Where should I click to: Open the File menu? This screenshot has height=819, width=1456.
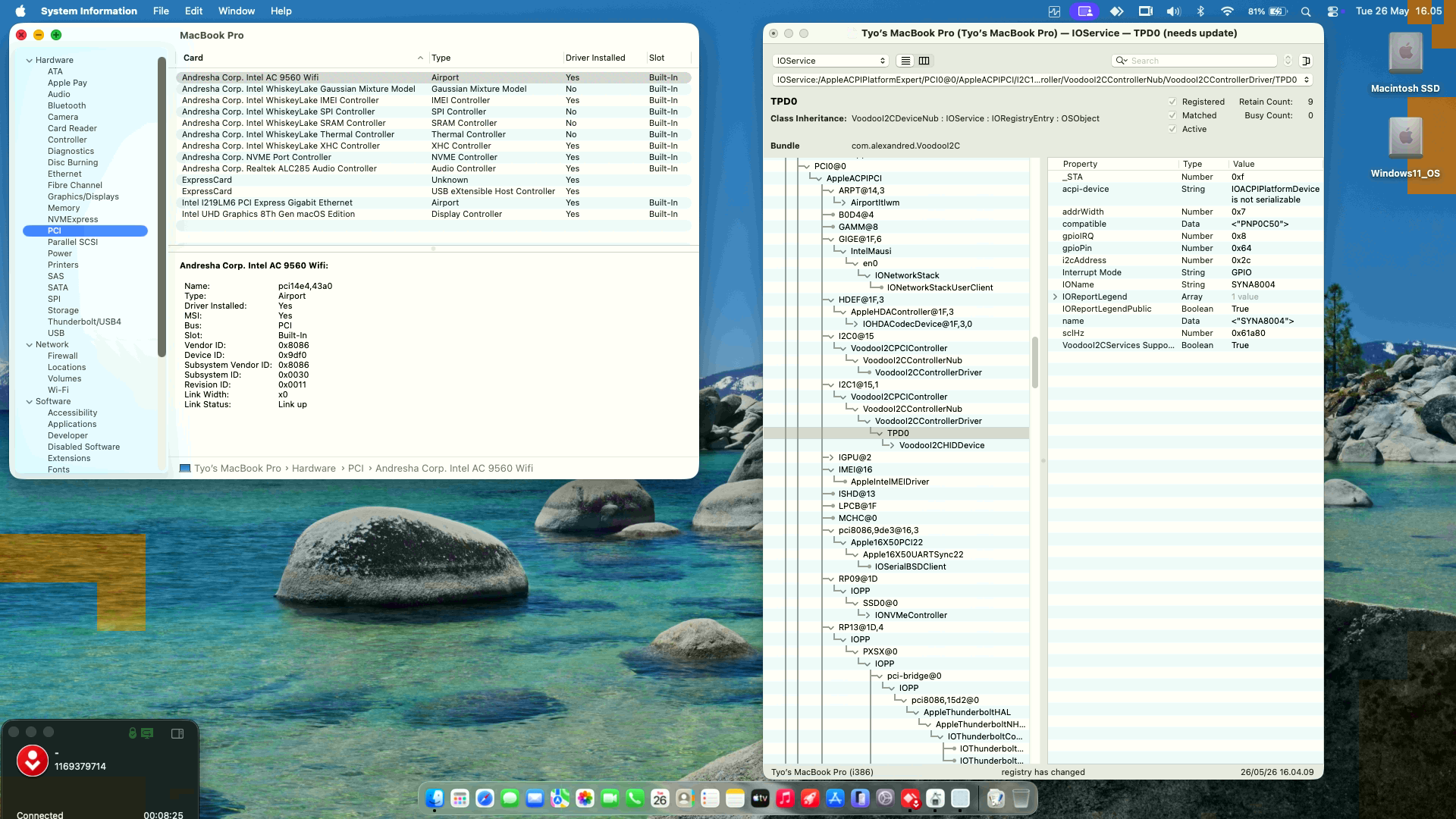(161, 11)
